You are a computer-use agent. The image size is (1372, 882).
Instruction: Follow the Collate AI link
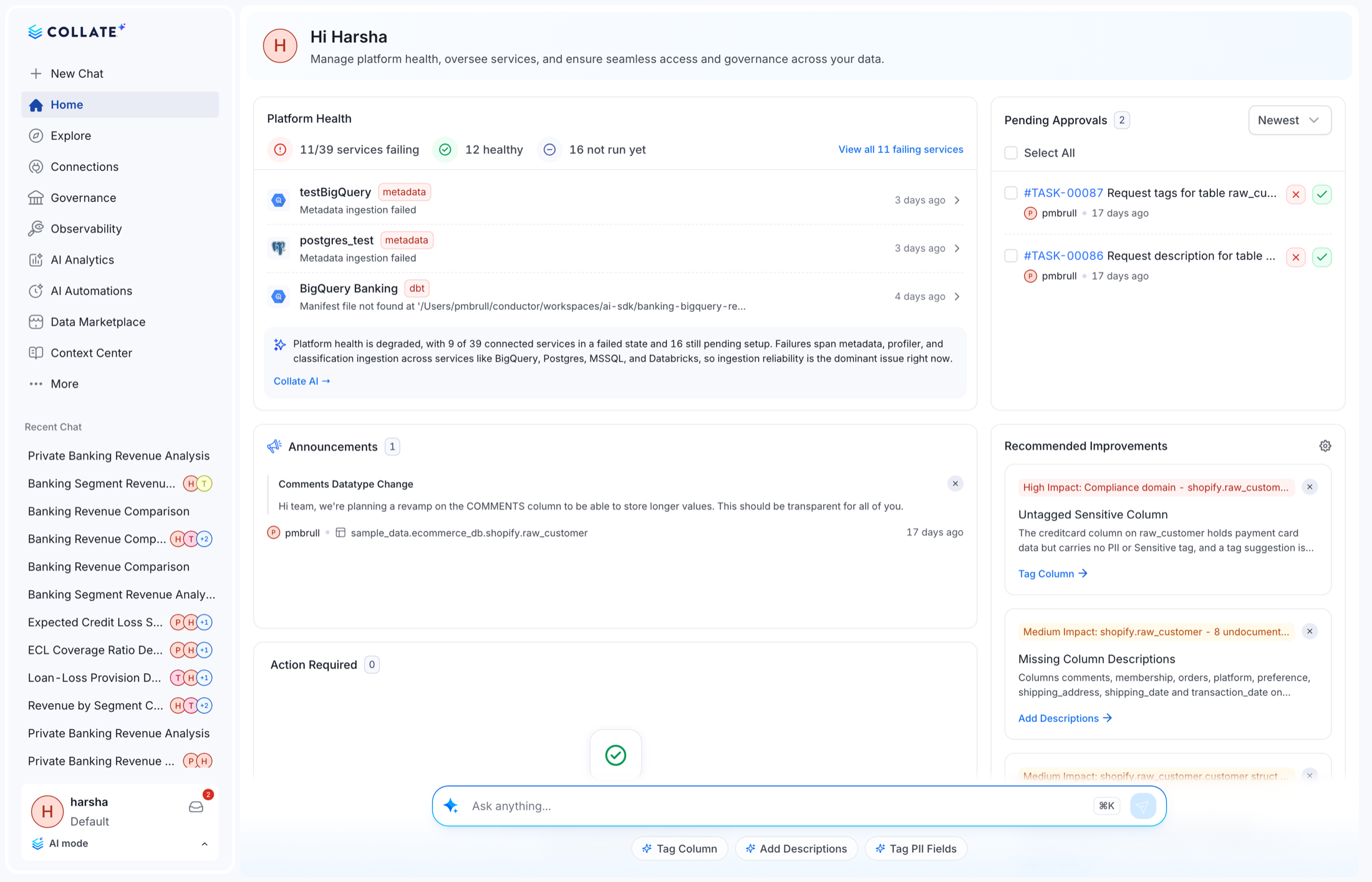point(302,381)
